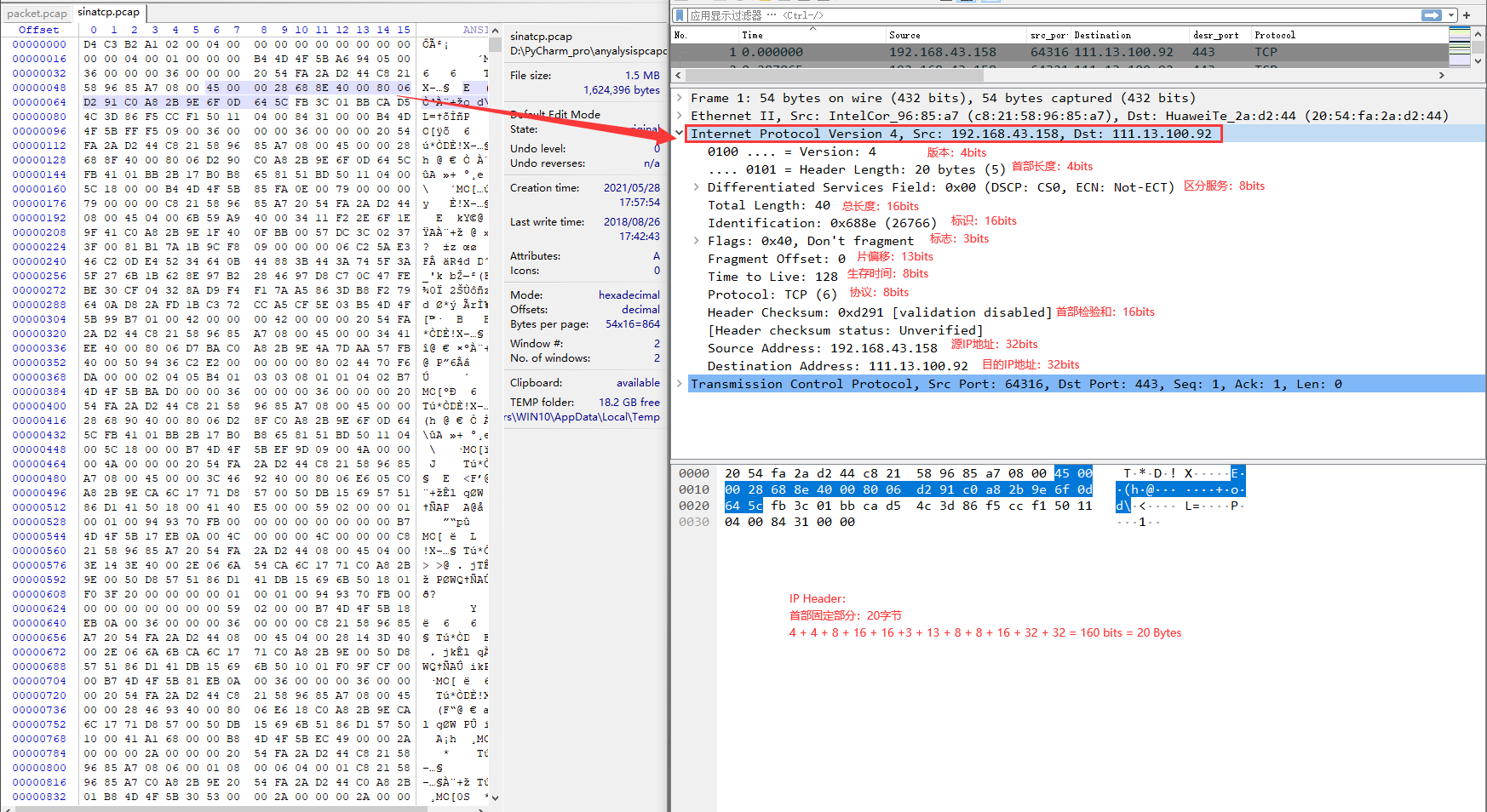1487x812 pixels.
Task: Select 'Protocol: TCP (6)' row
Action: pos(772,294)
